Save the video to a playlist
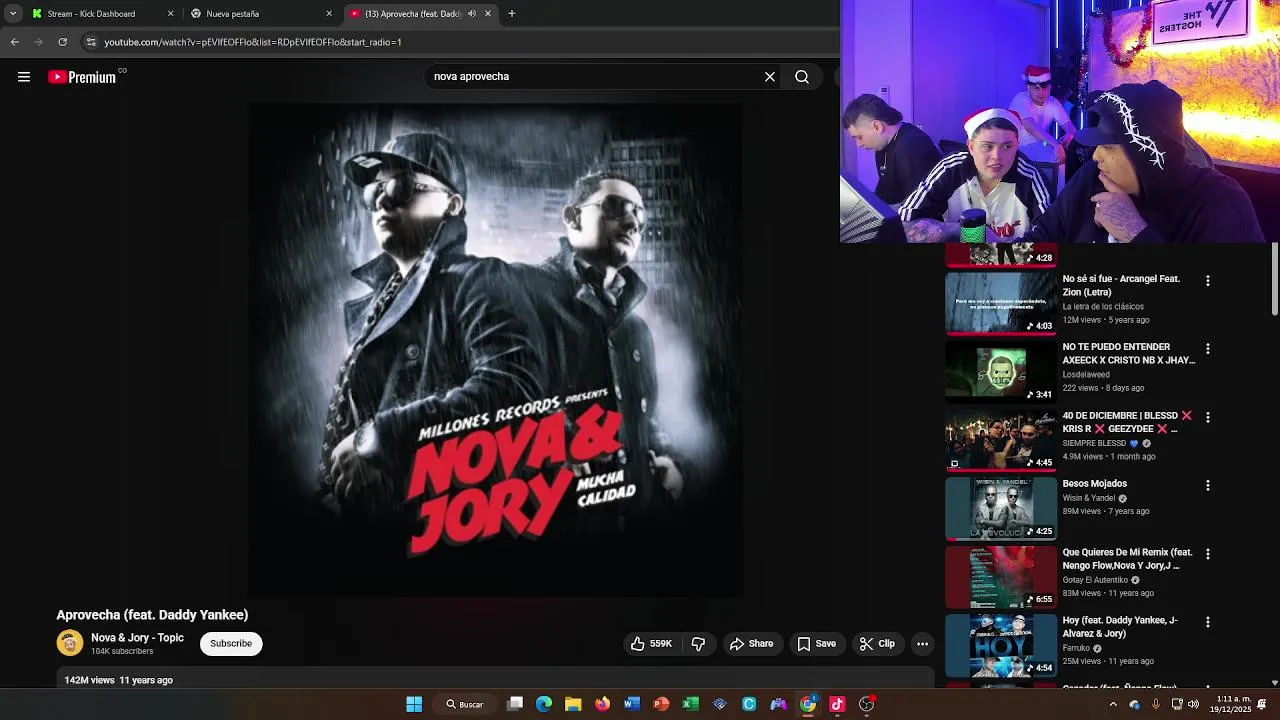The width and height of the screenshot is (1280, 720). coord(816,644)
